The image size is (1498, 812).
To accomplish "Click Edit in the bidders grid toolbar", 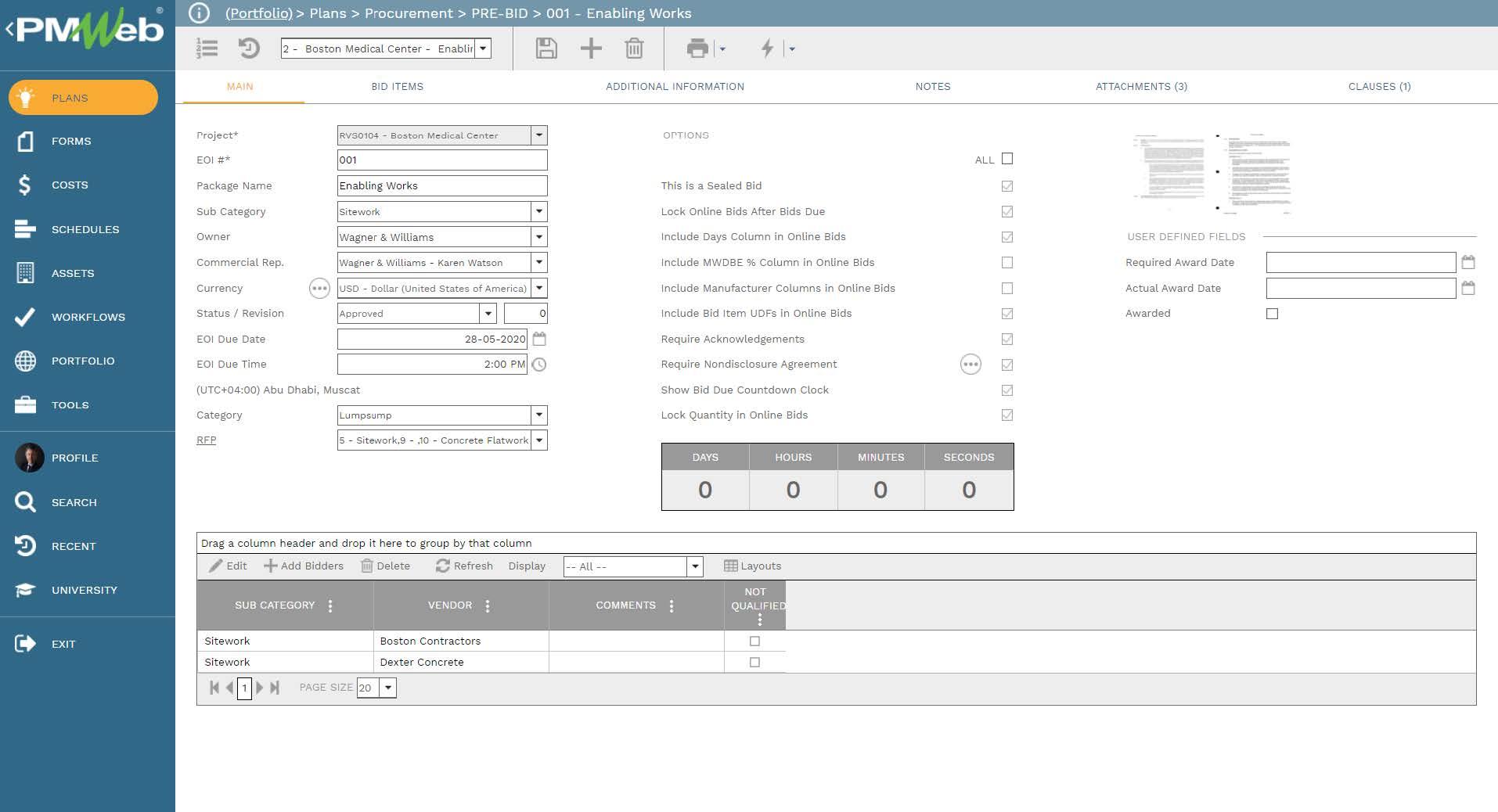I will [x=228, y=566].
